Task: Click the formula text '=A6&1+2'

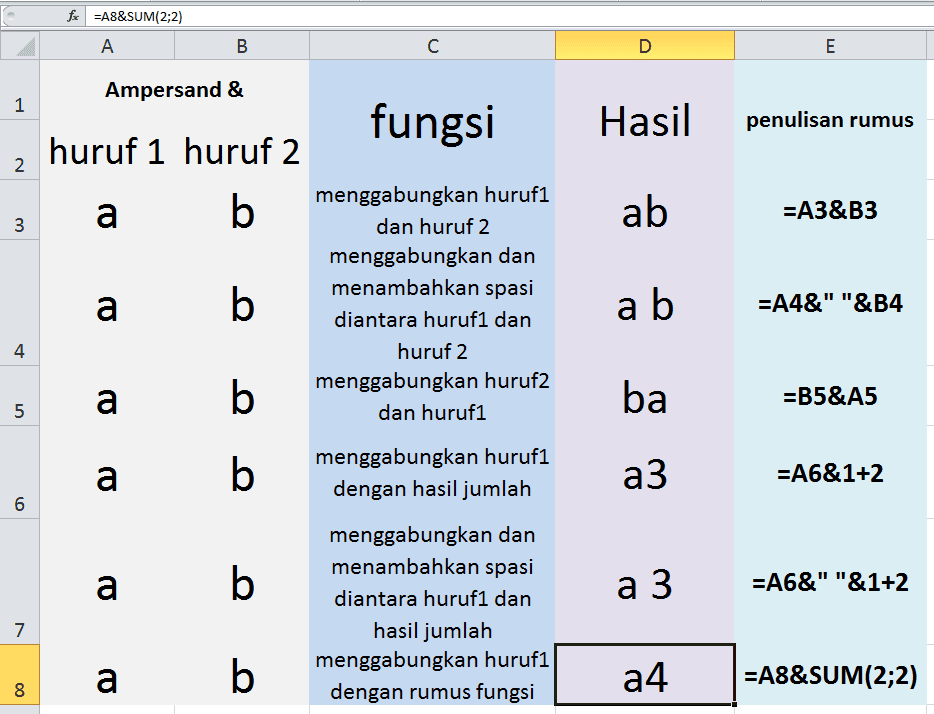Action: point(830,473)
